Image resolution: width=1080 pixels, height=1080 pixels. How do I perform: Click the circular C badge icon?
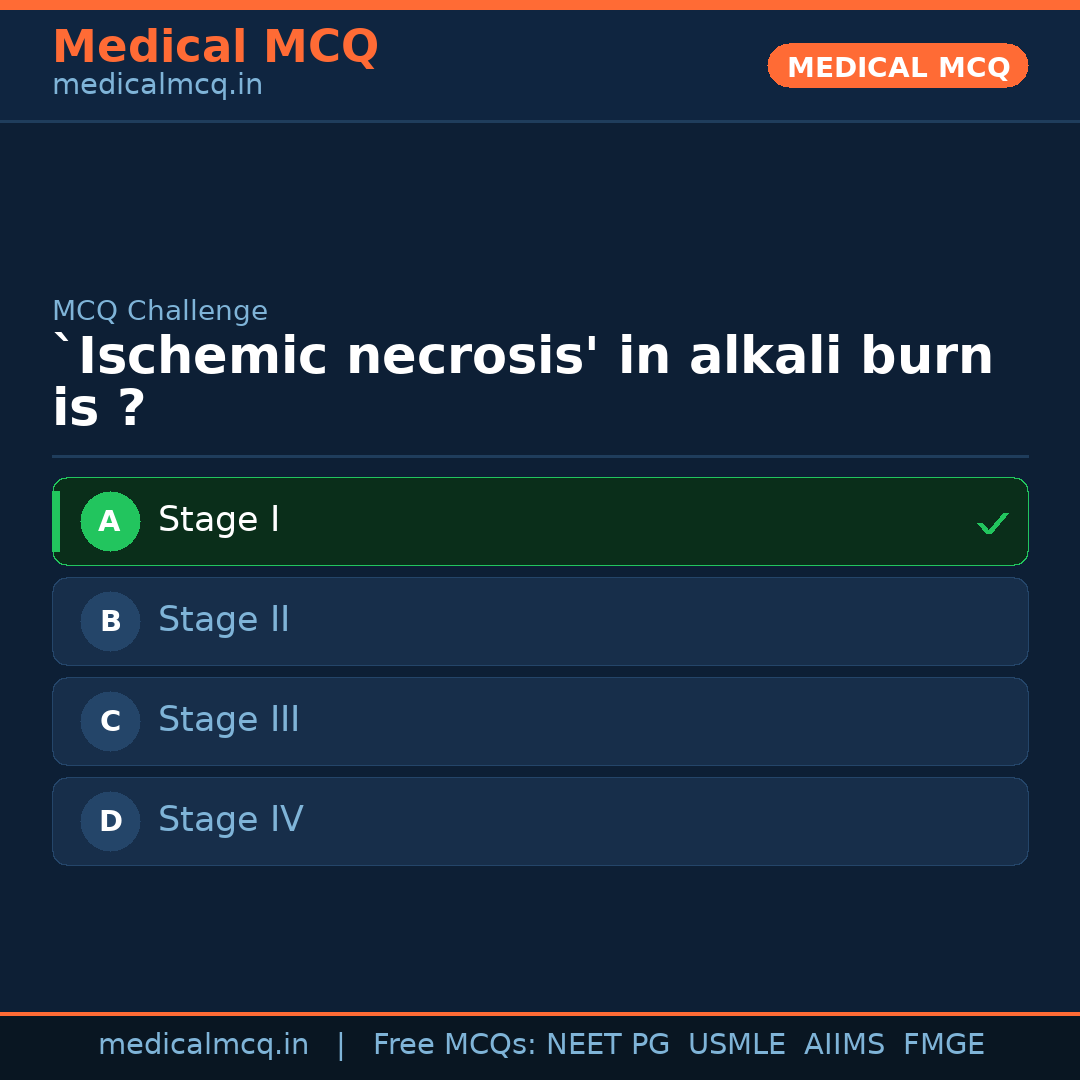click(110, 721)
